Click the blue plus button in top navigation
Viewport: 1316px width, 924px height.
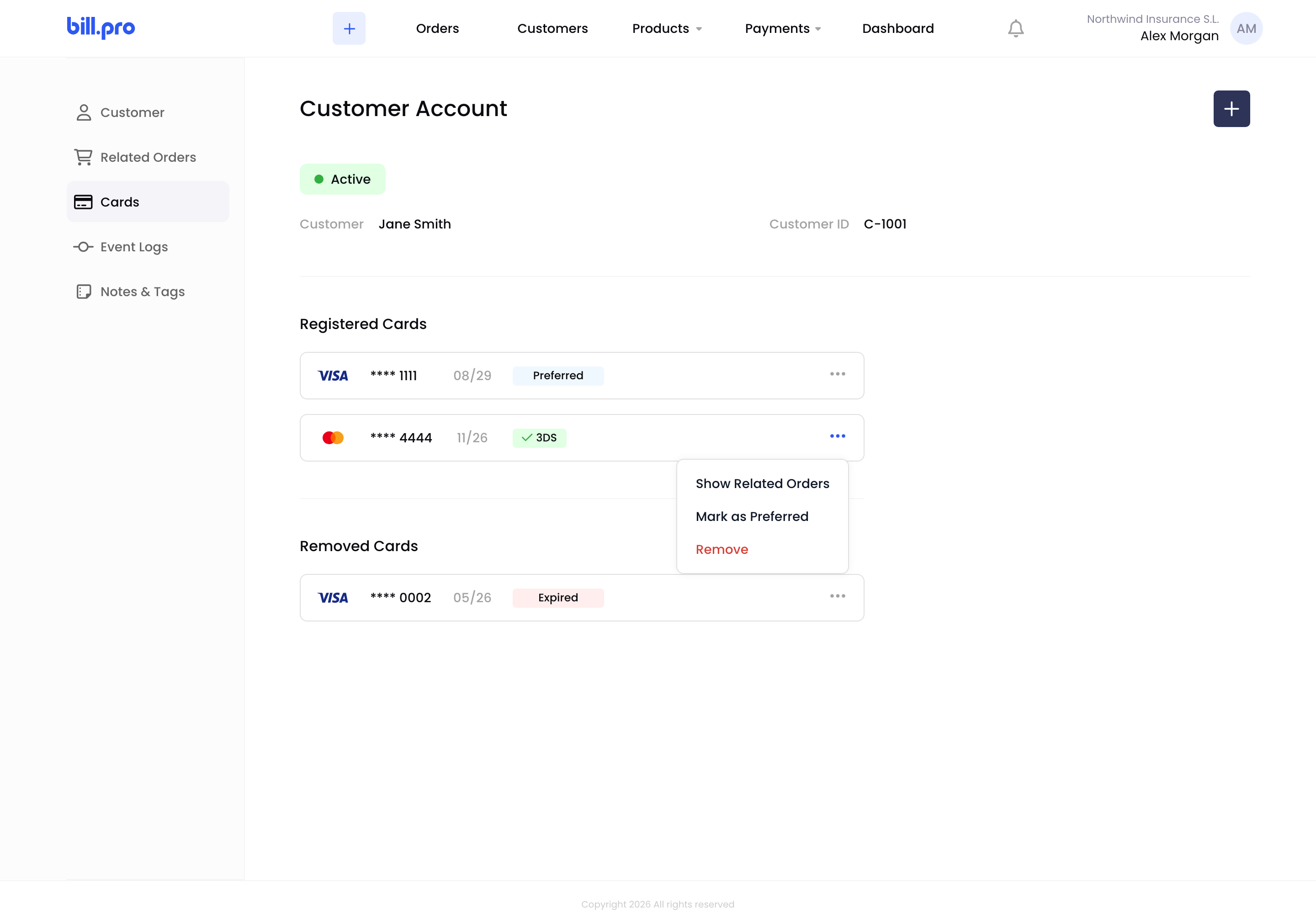[x=349, y=28]
